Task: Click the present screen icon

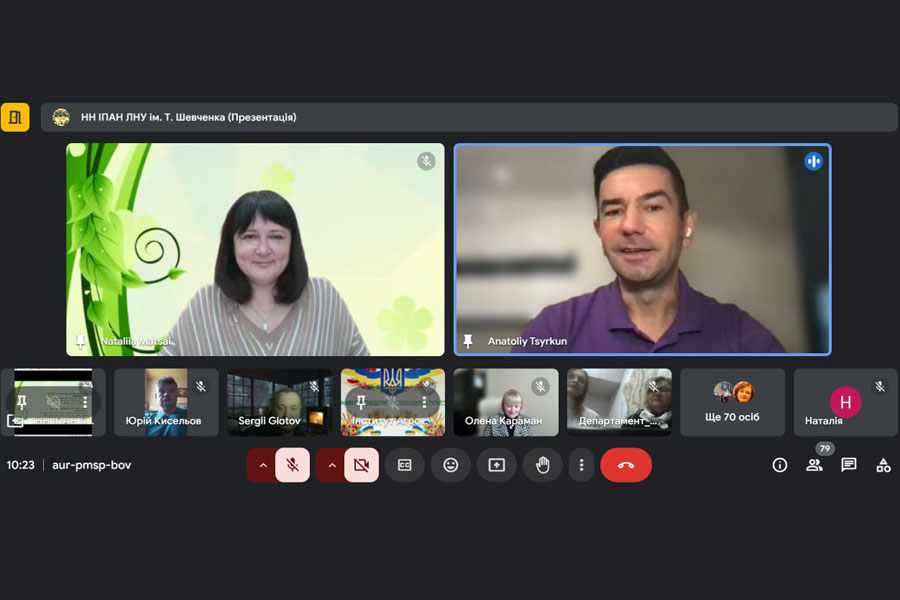Action: pos(496,465)
